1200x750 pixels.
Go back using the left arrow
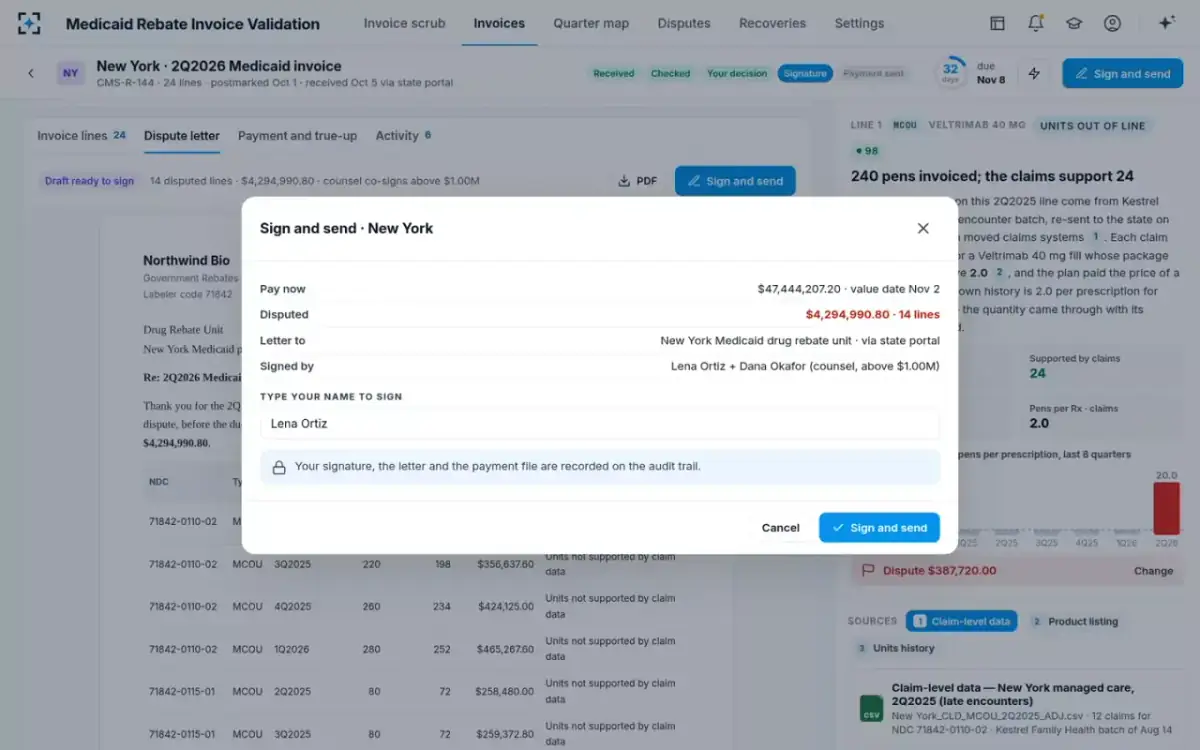click(31, 73)
